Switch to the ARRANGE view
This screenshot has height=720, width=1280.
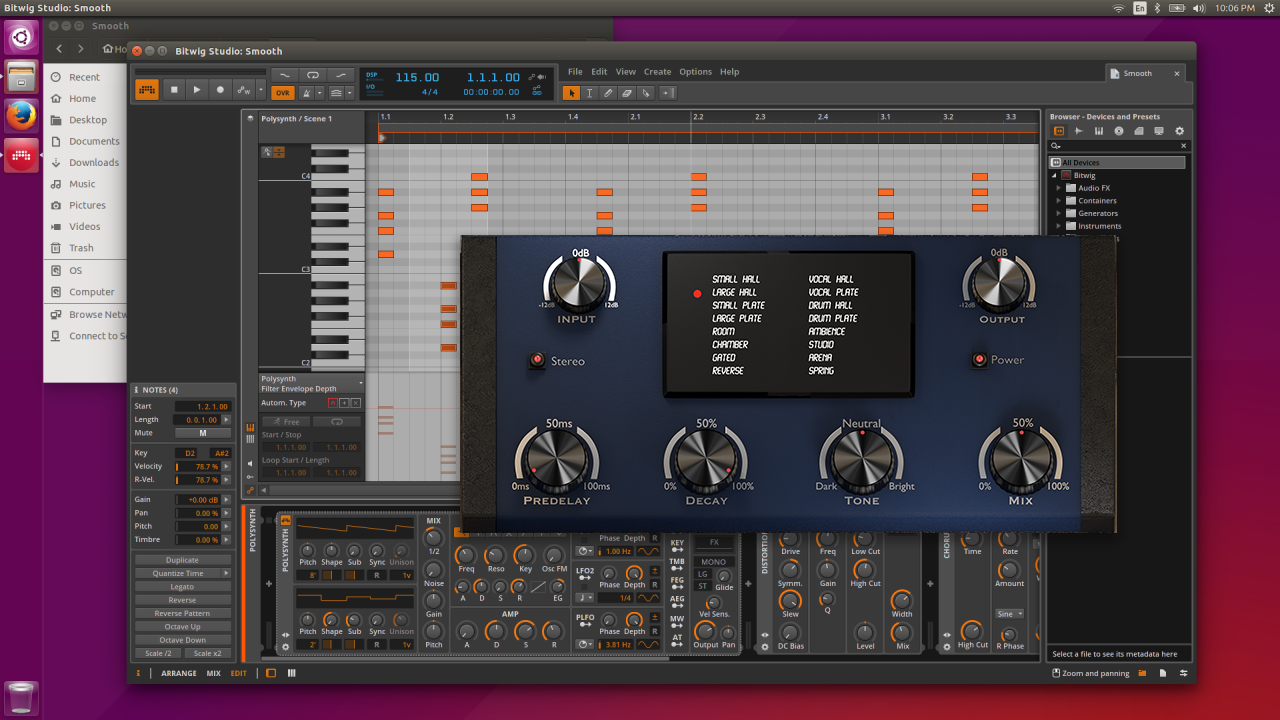pos(179,674)
